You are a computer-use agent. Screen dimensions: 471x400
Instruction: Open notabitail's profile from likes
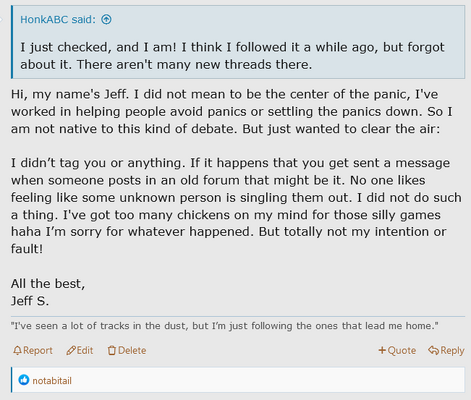[52, 381]
